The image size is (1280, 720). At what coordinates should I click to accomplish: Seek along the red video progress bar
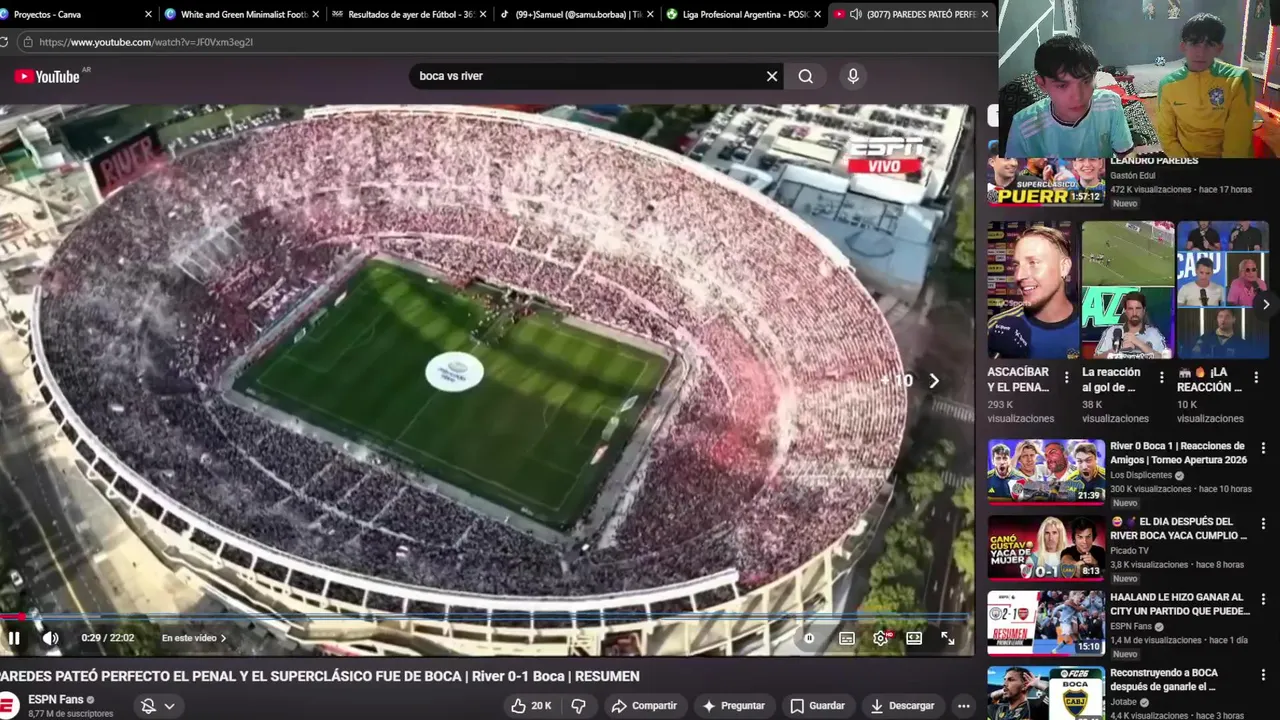tap(485, 617)
